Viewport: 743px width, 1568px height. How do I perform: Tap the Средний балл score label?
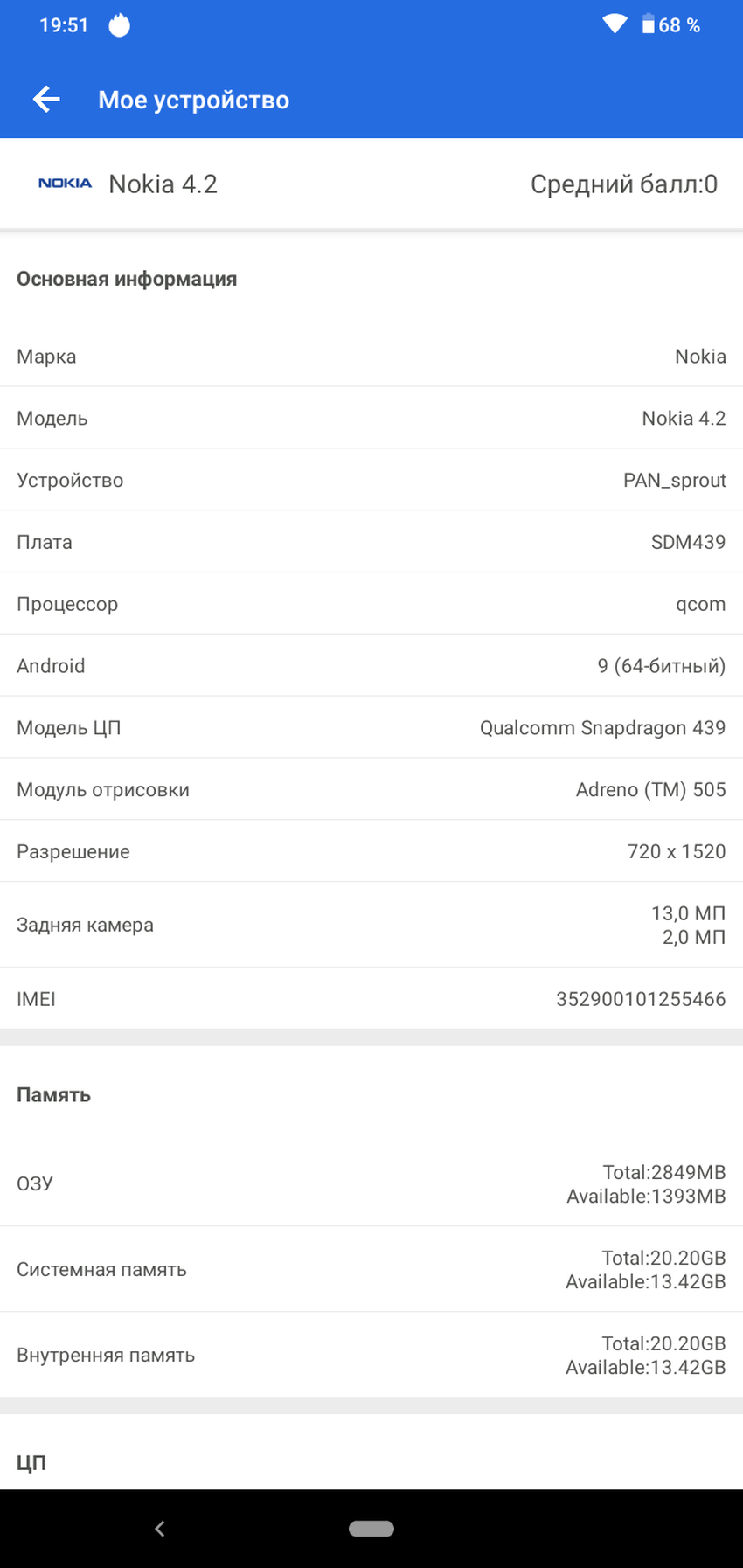tap(623, 184)
